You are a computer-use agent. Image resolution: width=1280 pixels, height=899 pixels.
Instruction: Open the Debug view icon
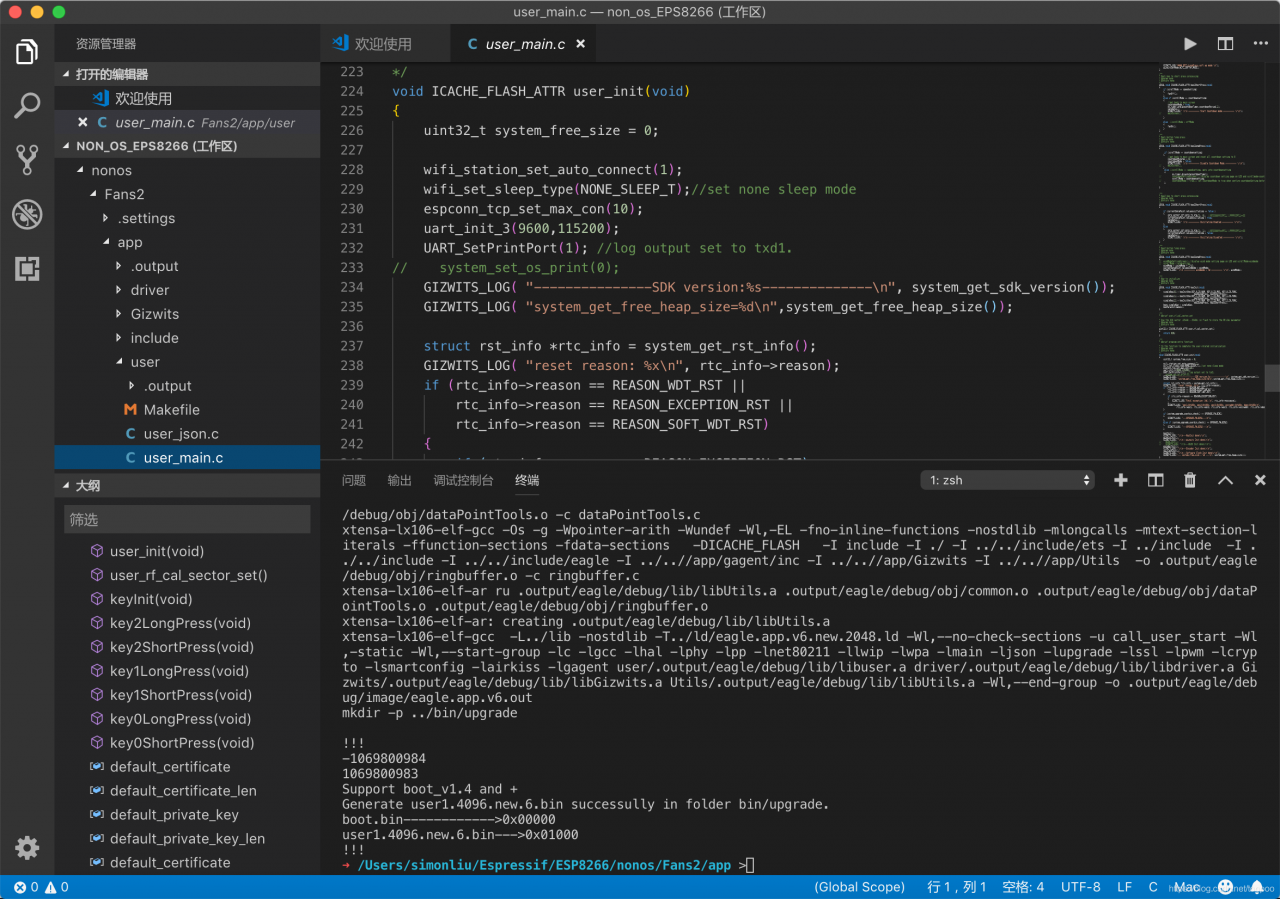click(27, 214)
